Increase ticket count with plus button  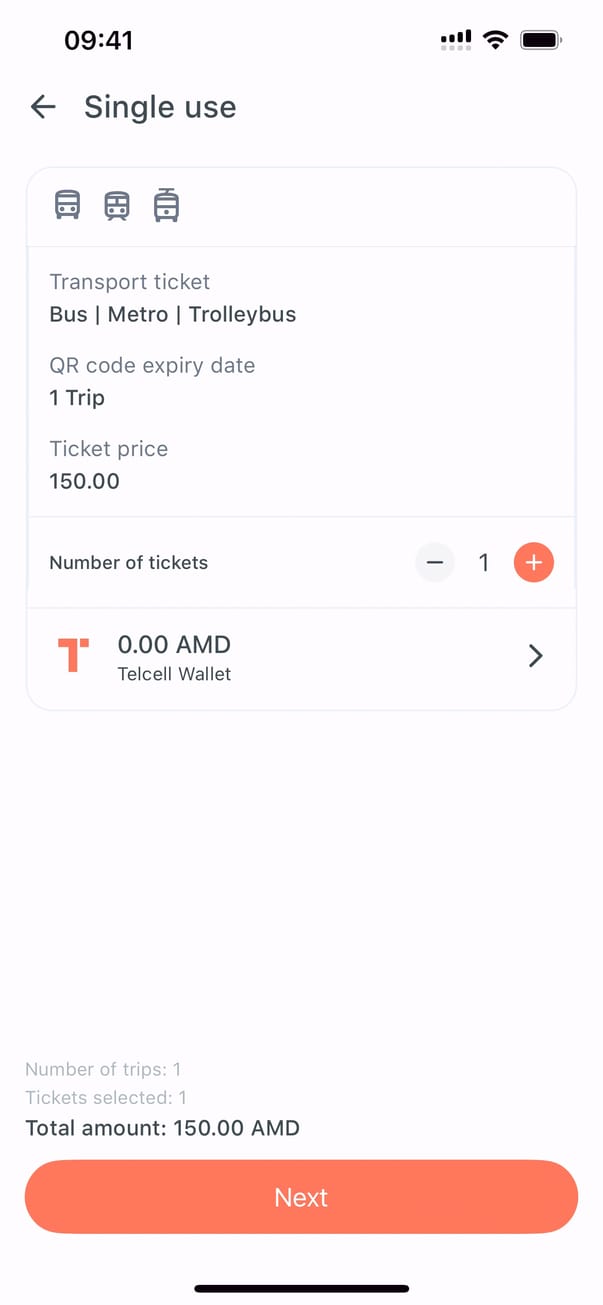coord(534,563)
